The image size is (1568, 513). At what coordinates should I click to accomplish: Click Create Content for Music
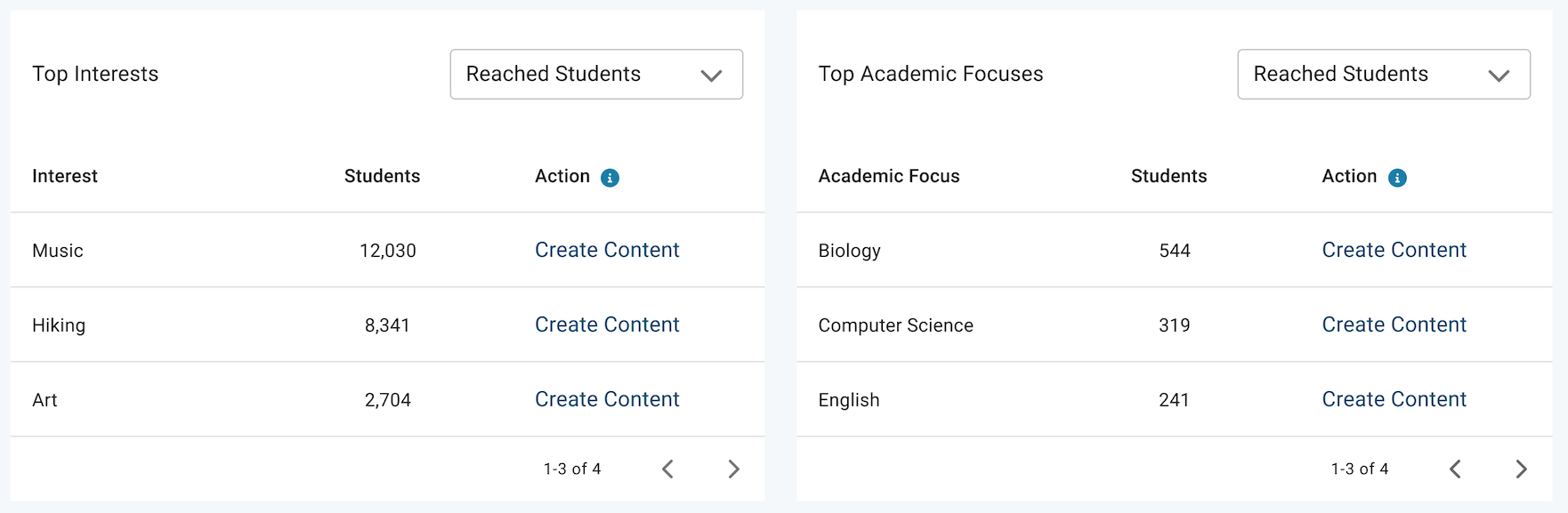tap(607, 250)
